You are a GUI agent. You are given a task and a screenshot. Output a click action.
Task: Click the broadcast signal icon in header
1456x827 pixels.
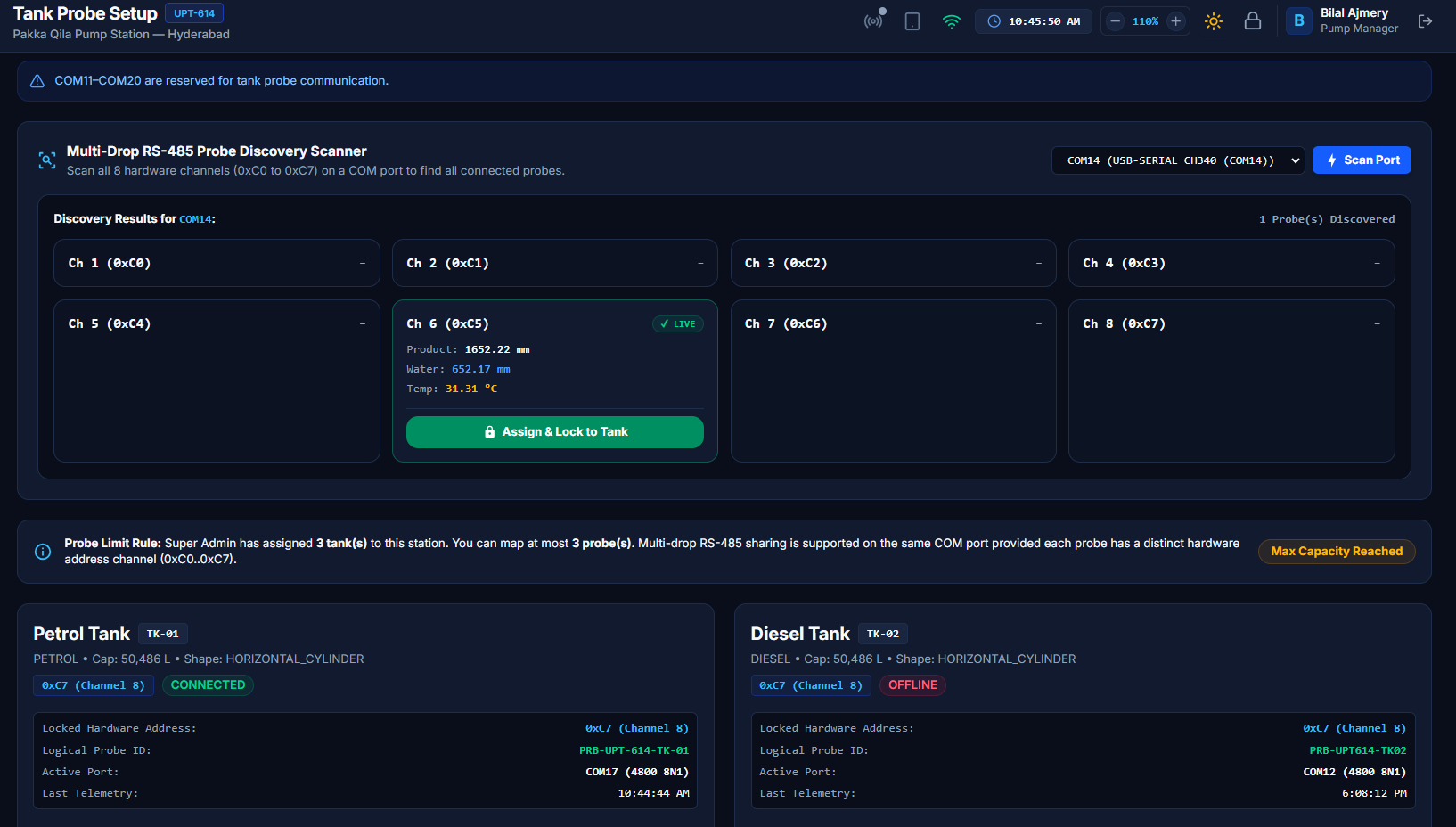874,20
